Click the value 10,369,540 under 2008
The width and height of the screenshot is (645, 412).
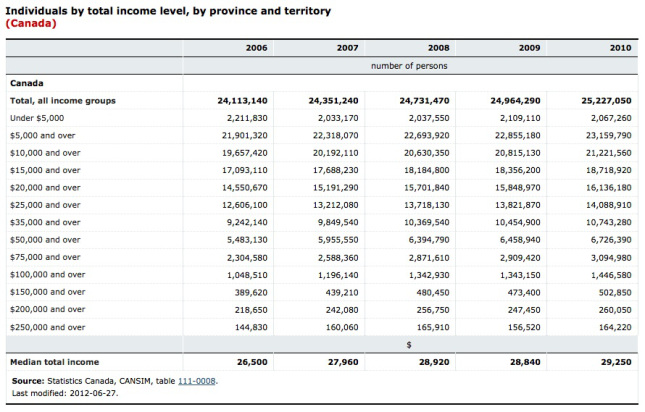(x=427, y=222)
